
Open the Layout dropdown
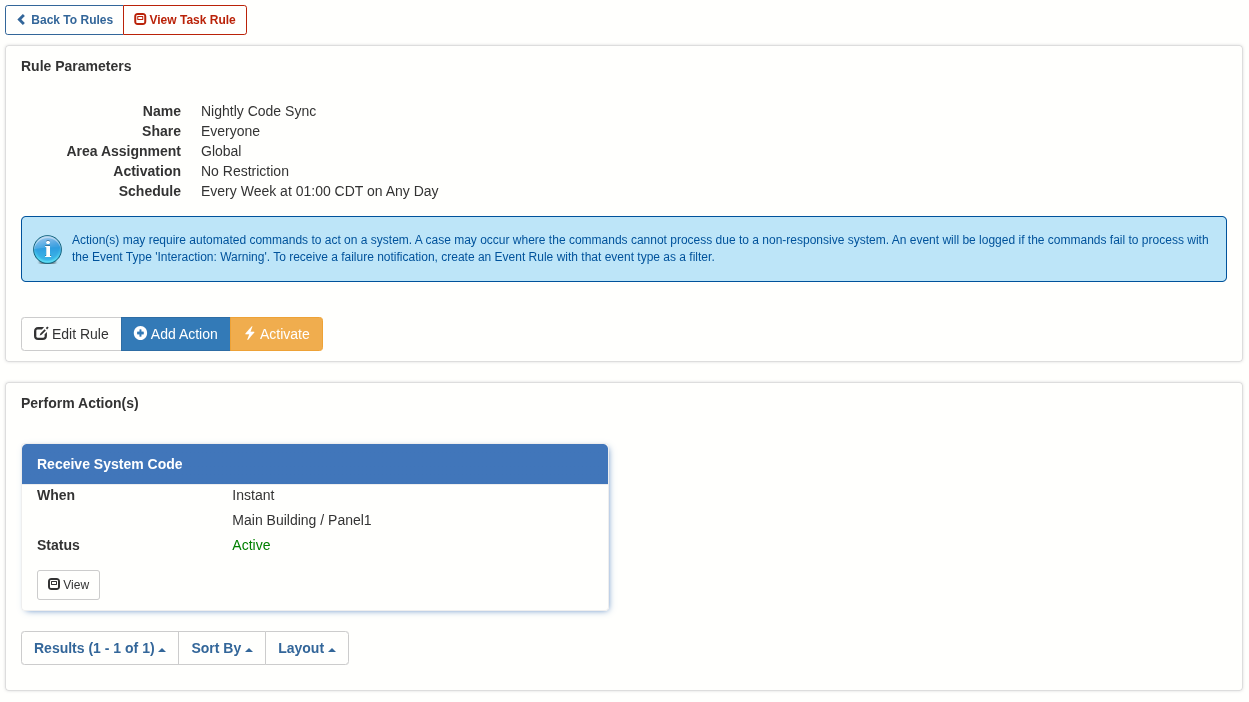tap(306, 648)
